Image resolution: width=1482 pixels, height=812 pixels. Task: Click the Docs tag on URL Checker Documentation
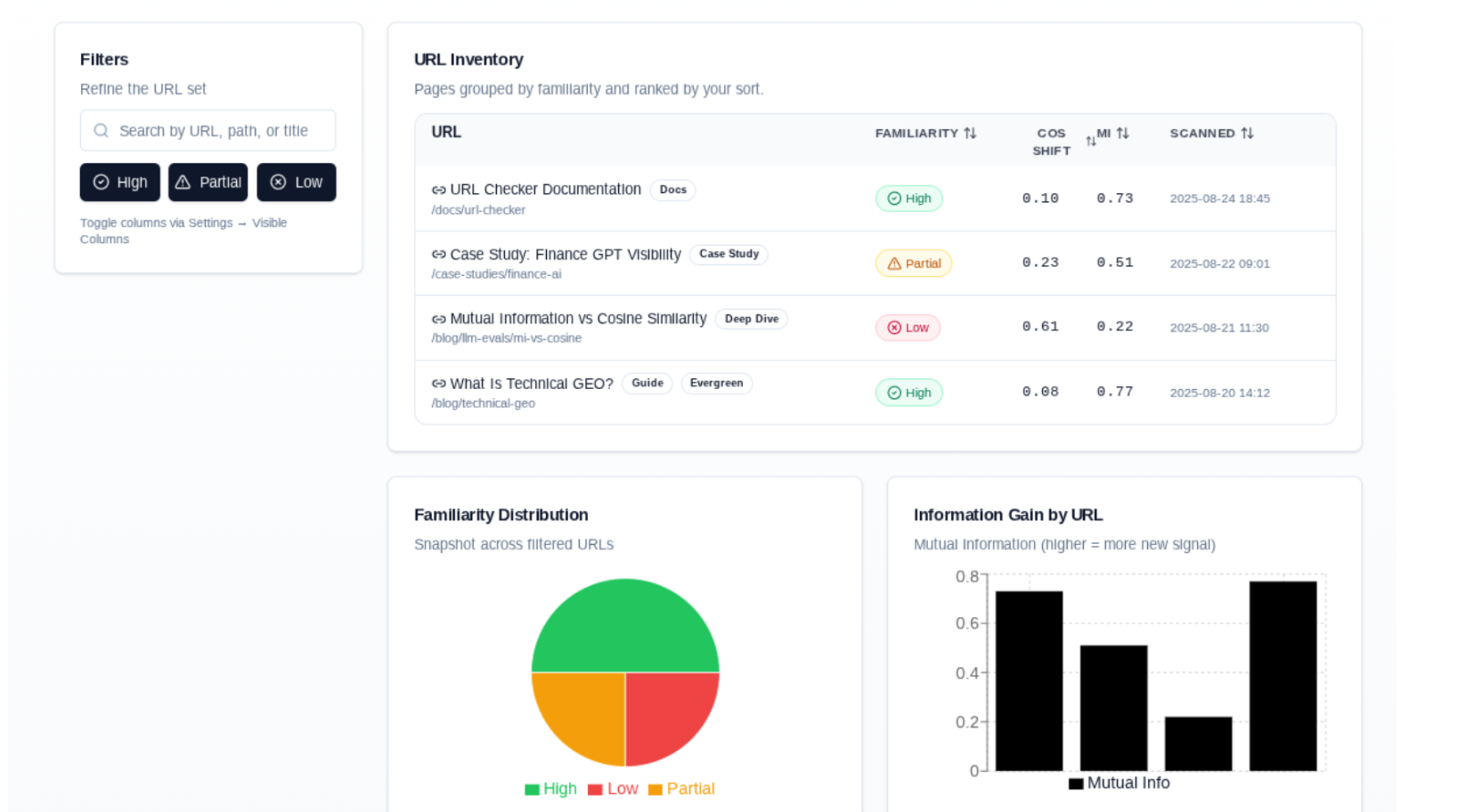(672, 190)
